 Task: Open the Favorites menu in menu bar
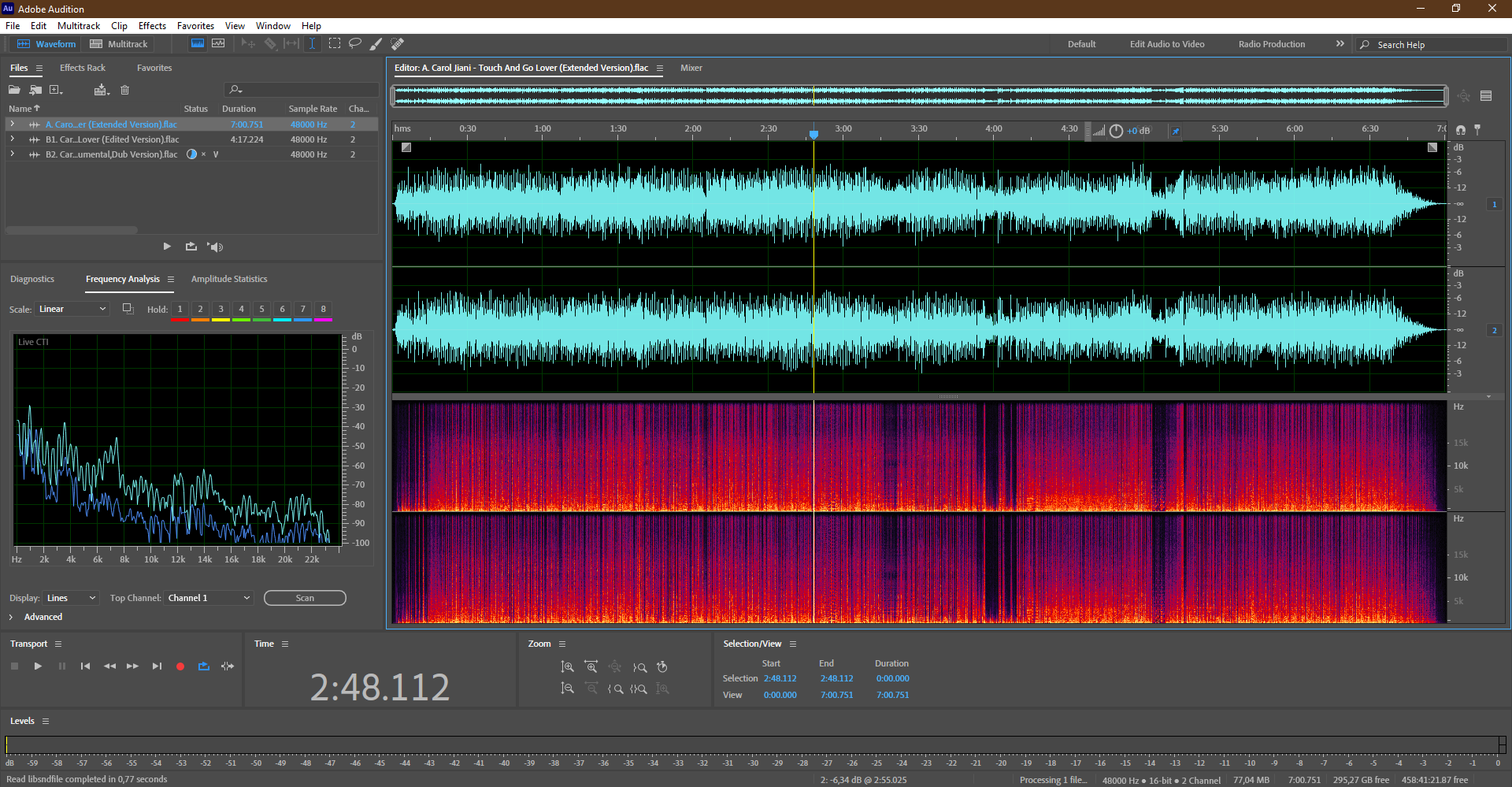coord(195,26)
